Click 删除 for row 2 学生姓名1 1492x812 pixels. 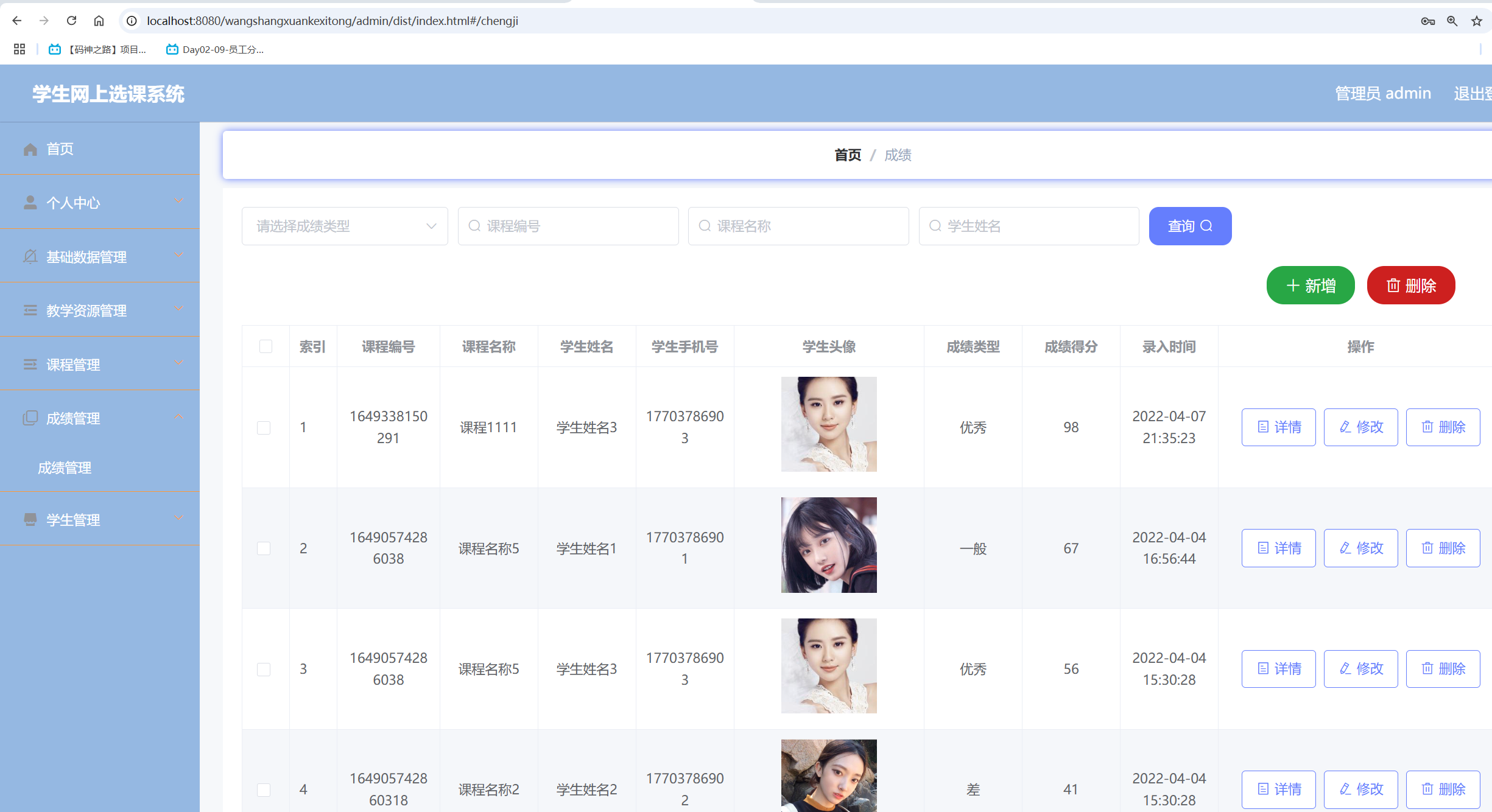1443,548
